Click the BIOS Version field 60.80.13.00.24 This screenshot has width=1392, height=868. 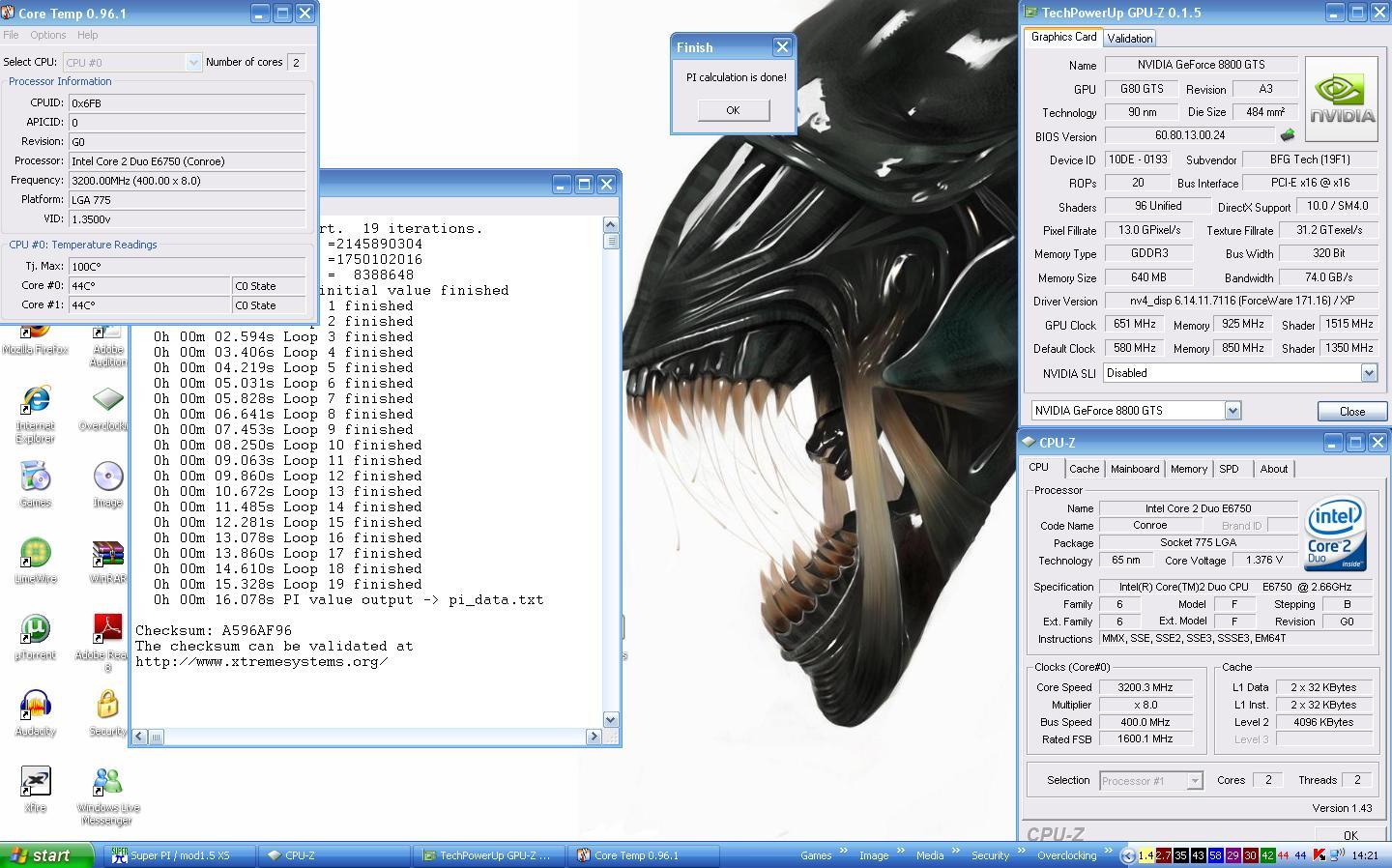click(x=1189, y=135)
